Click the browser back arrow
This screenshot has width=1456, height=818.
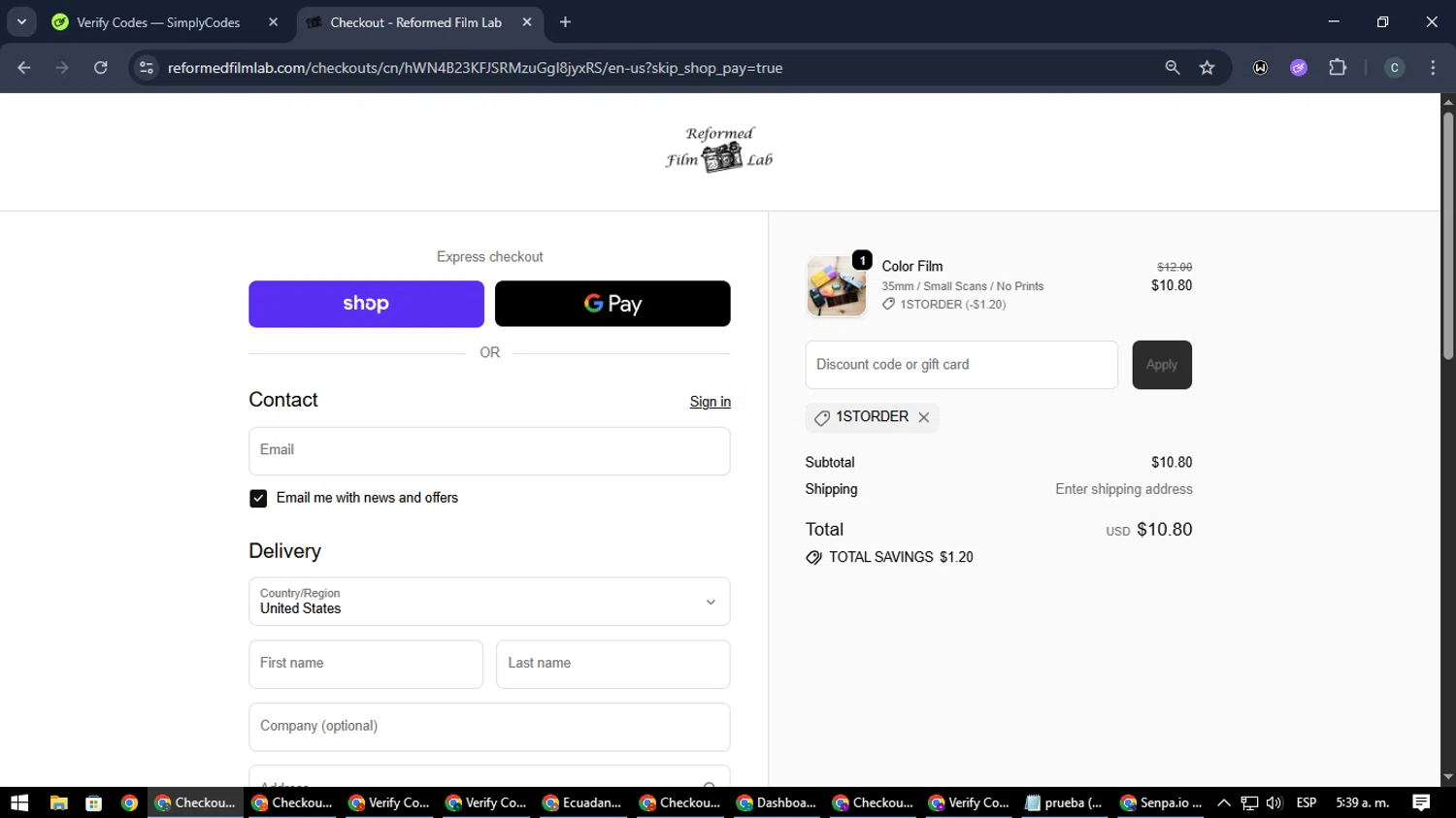(24, 68)
